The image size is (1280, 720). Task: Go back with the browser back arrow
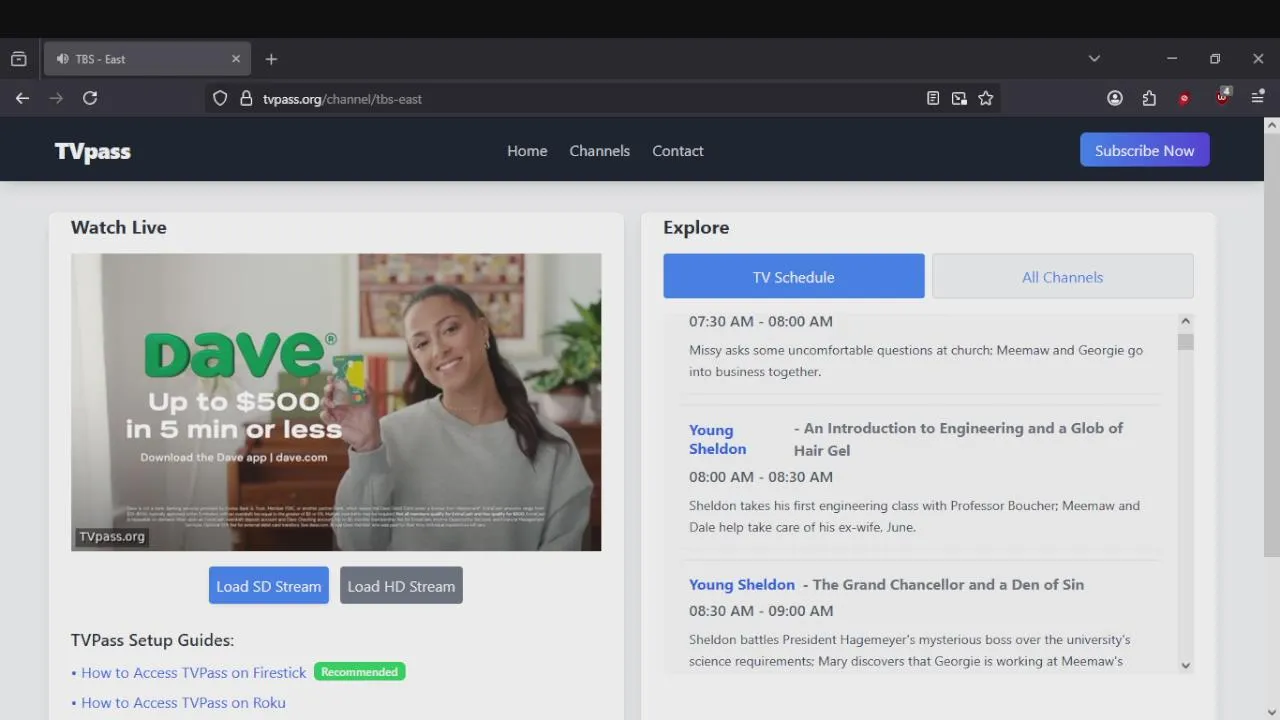tap(22, 98)
